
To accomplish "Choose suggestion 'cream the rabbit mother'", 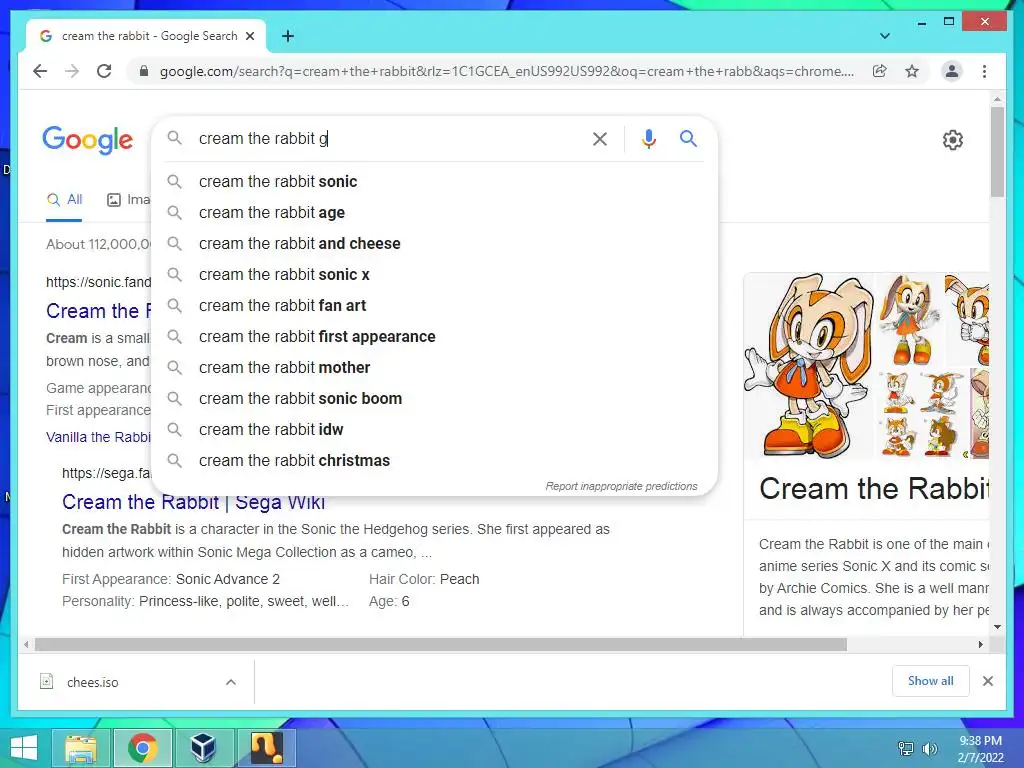I will coord(434,368).
